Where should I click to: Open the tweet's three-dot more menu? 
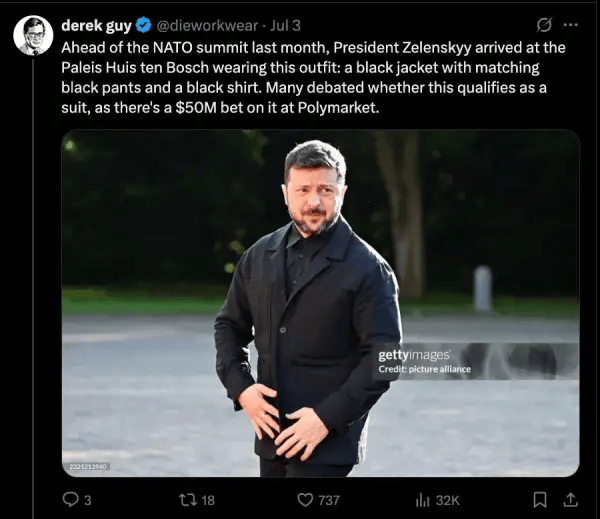571,25
